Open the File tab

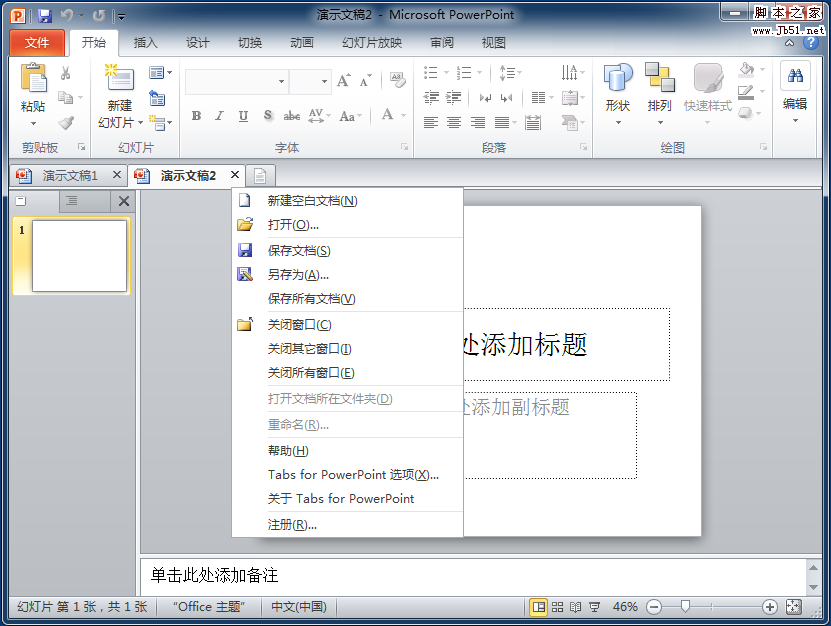37,43
